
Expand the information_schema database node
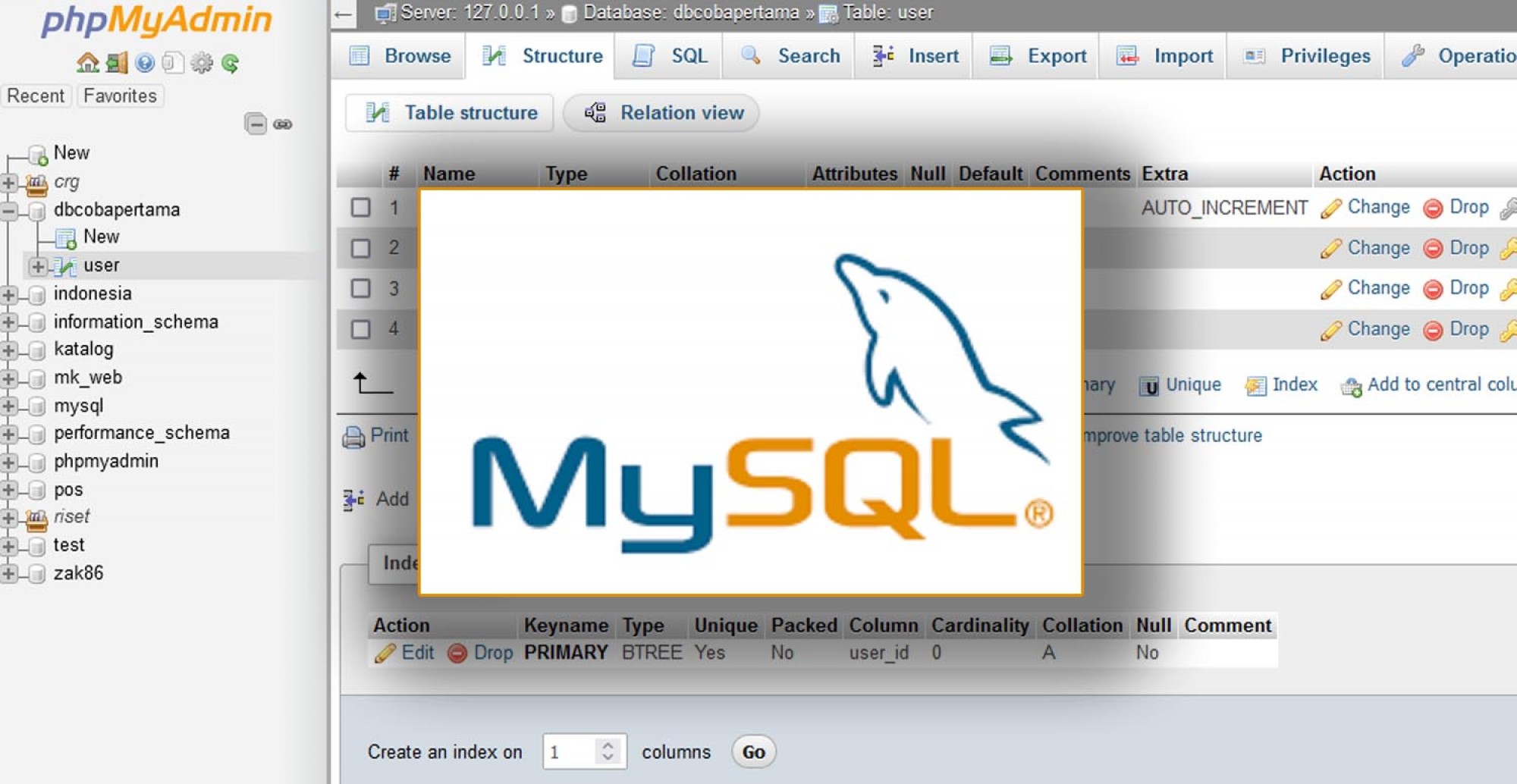click(9, 322)
